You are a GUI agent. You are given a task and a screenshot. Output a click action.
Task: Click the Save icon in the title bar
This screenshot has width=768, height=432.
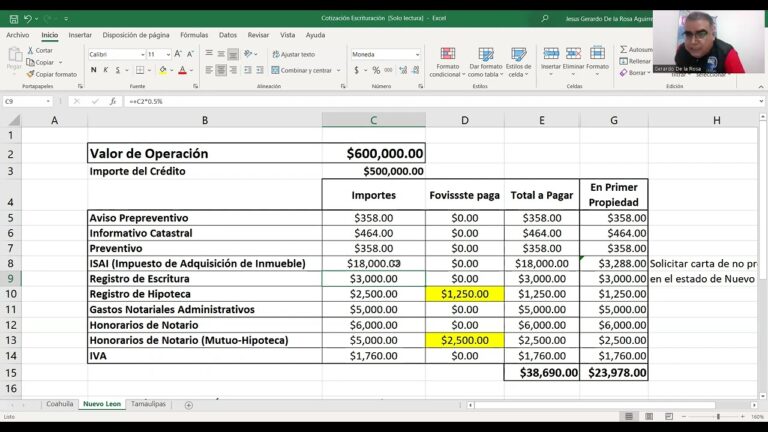(14, 19)
